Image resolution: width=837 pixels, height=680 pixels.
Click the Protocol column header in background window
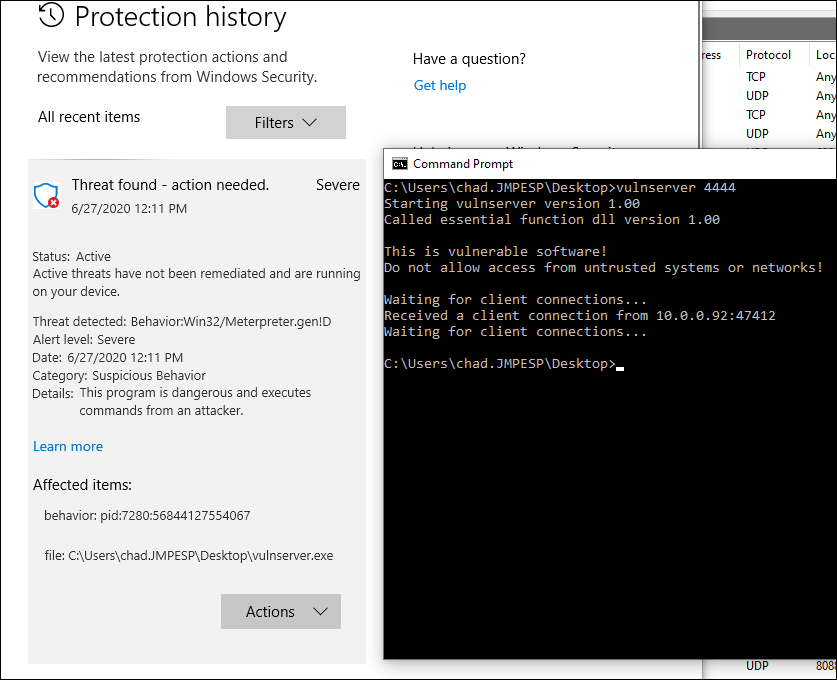point(768,55)
